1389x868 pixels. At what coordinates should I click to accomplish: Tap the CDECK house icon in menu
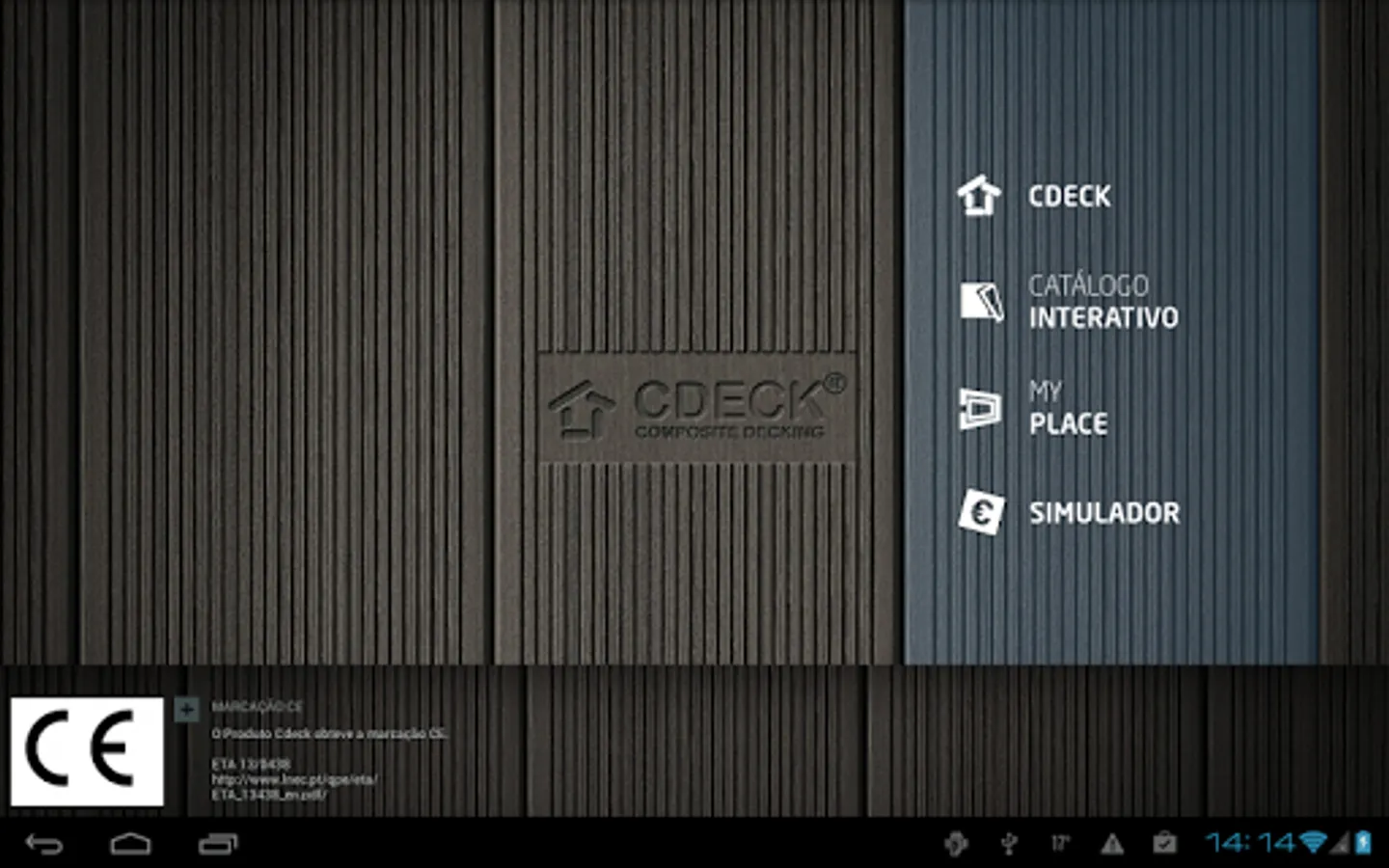[x=979, y=196]
